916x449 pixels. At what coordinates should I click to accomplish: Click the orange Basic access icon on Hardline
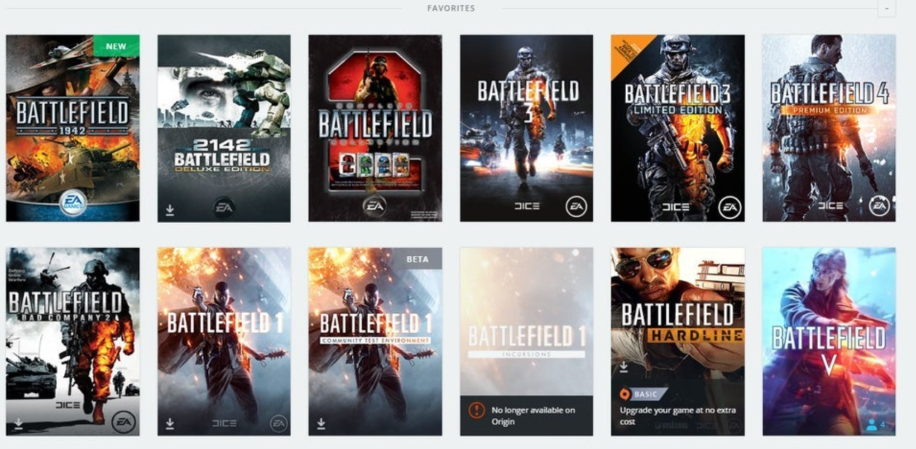[x=625, y=394]
